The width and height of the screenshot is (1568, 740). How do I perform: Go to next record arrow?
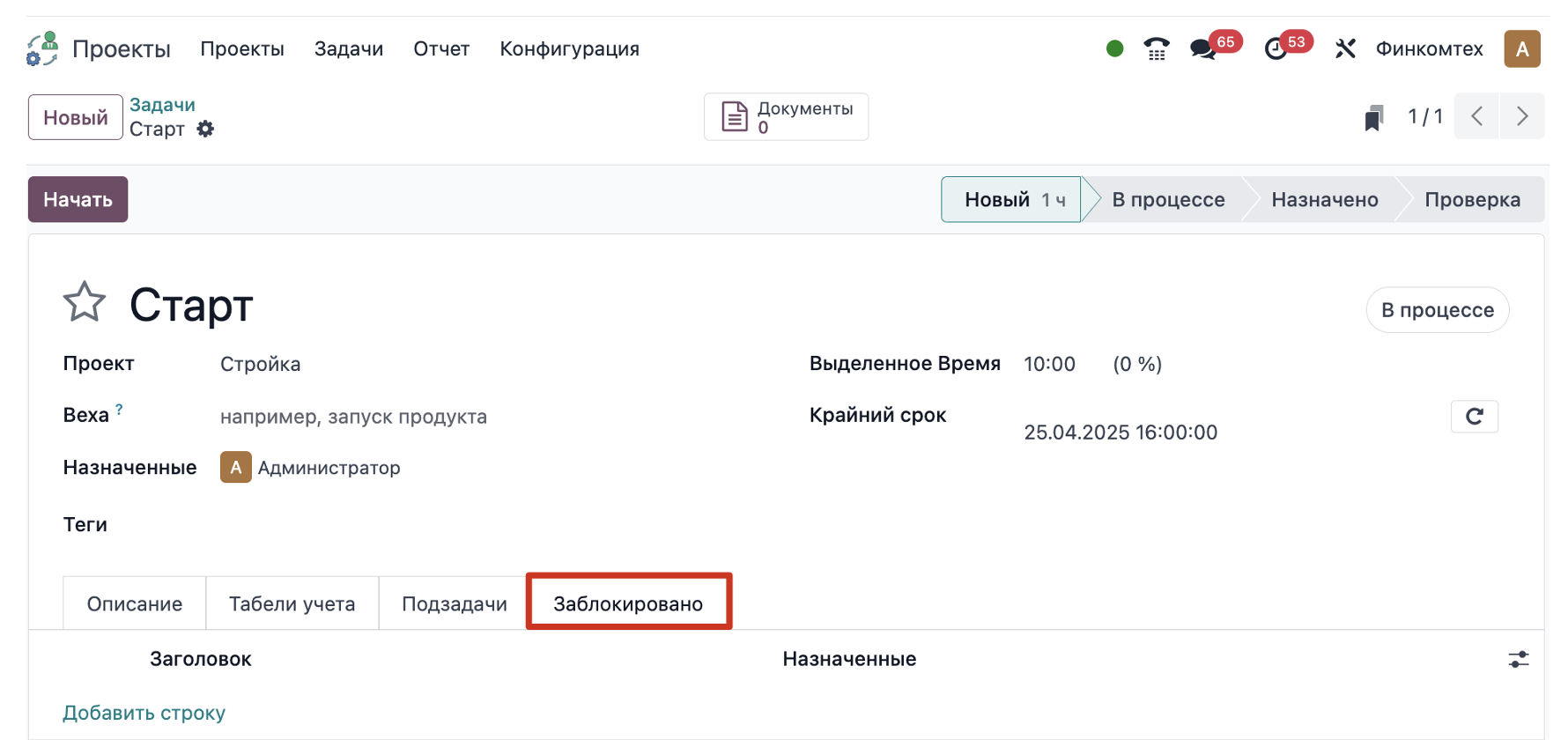[1522, 116]
